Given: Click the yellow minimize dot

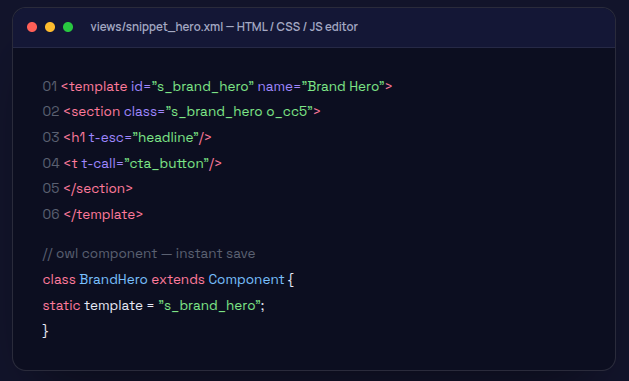Looking at the screenshot, I should [x=50, y=27].
